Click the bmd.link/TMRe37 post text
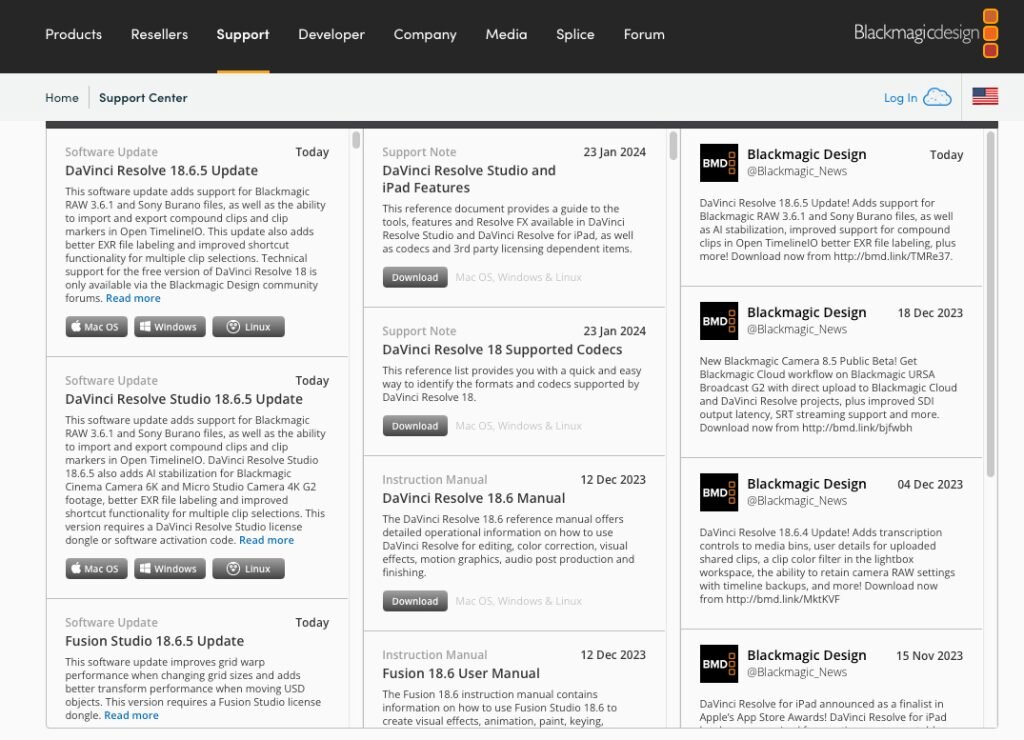1024x740 pixels. (x=827, y=229)
